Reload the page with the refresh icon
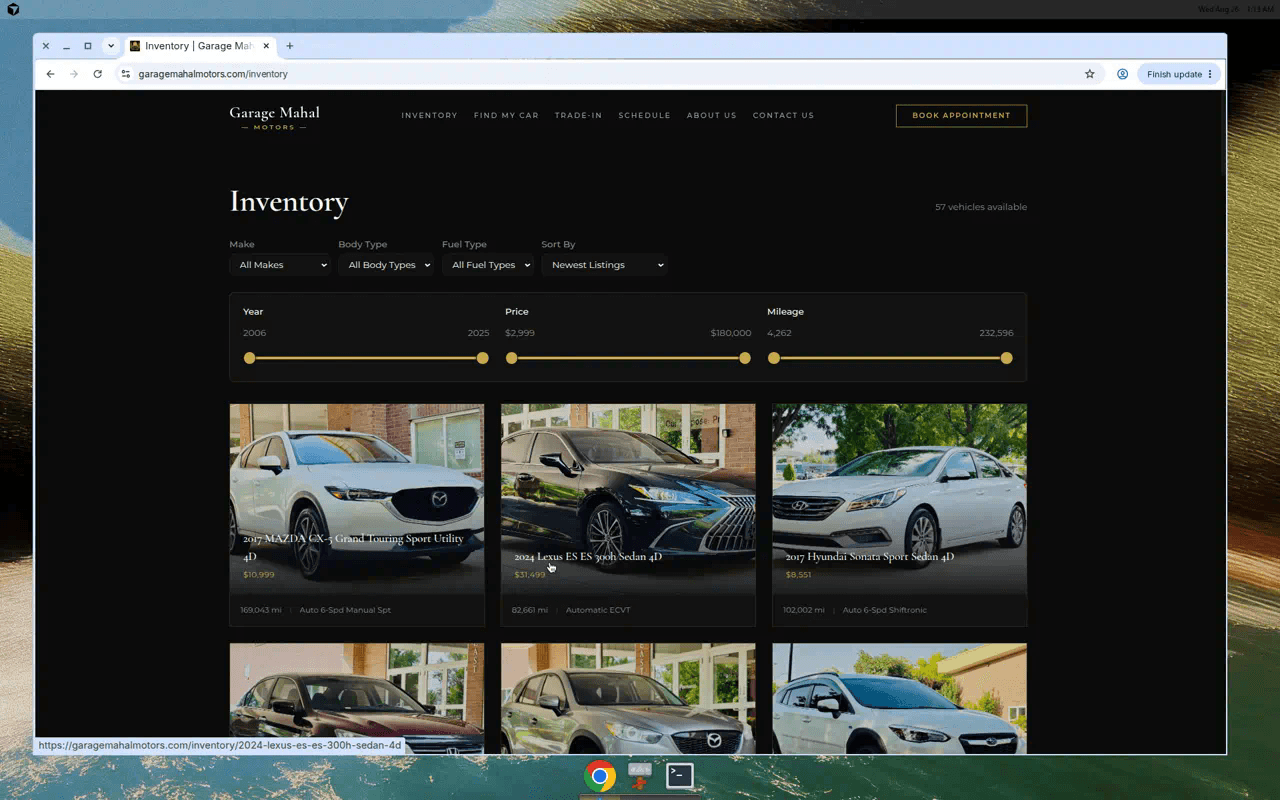Viewport: 1280px width, 800px height. click(x=97, y=74)
